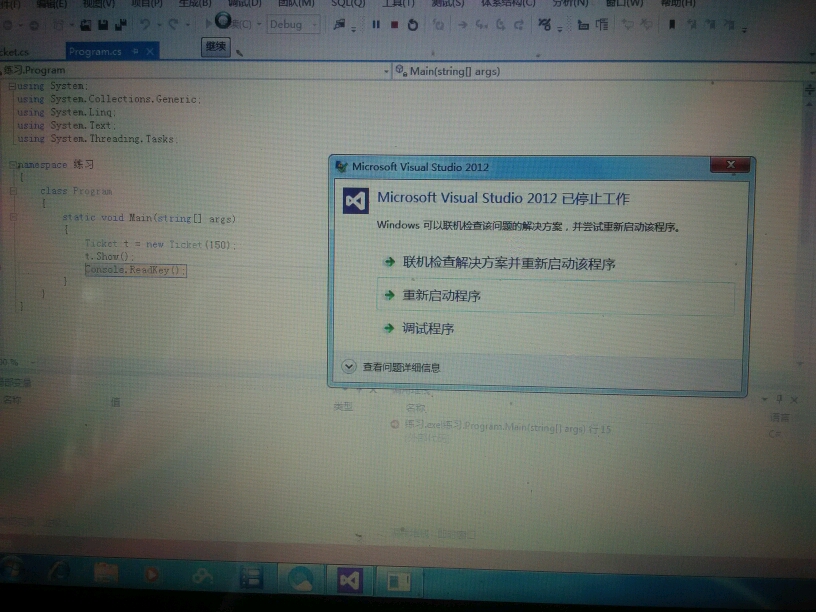Screen dimensions: 816x612
Task: Close the Microsoft Visual Studio 2012 crash dialog
Action: tap(730, 164)
